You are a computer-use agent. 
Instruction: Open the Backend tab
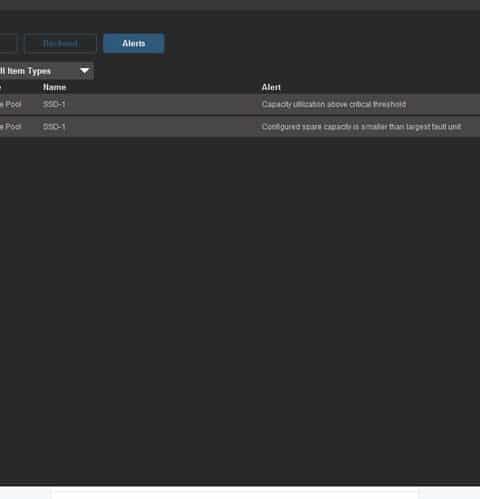pos(60,43)
